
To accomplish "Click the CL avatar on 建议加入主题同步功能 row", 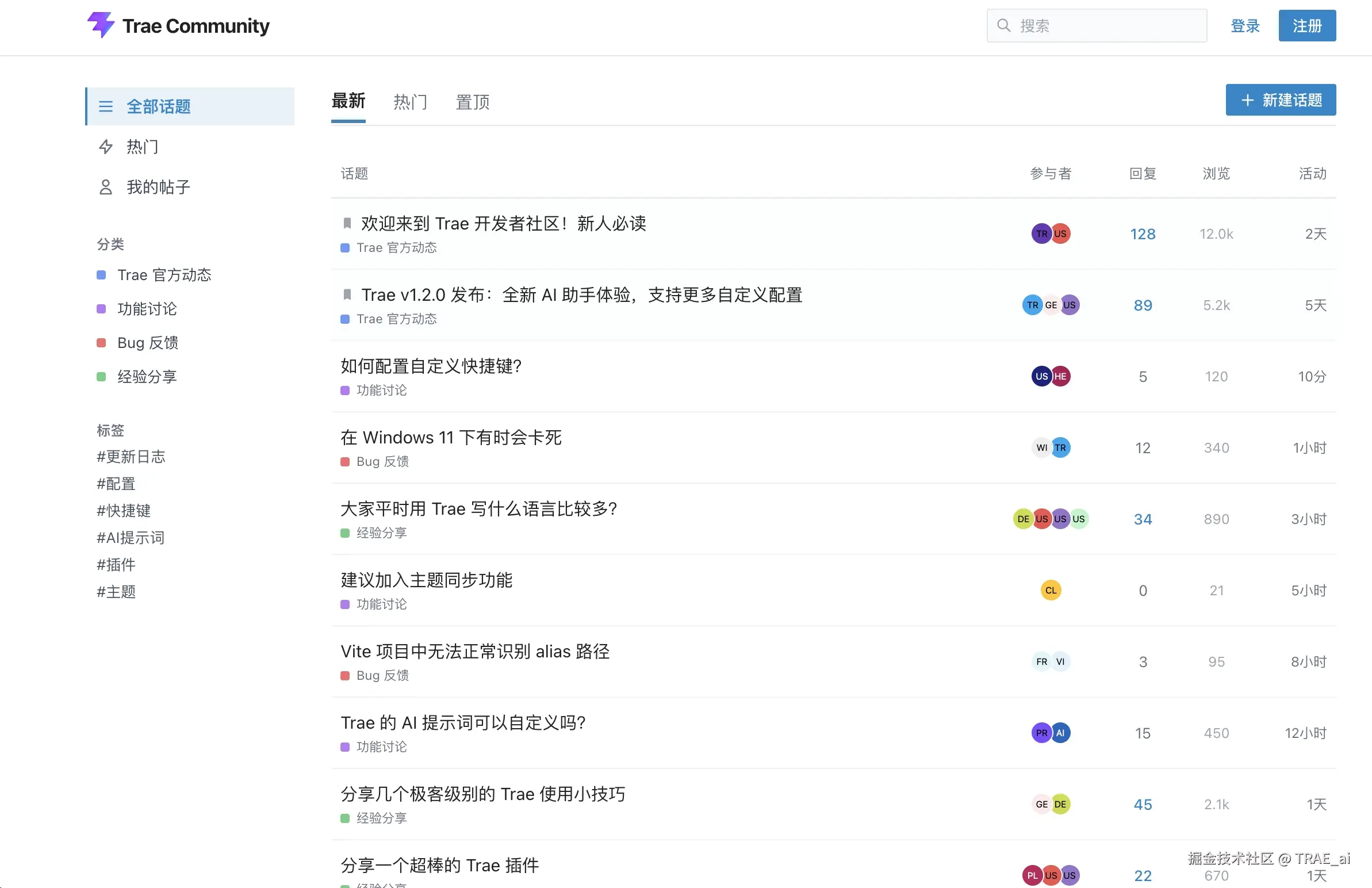I will coord(1051,590).
